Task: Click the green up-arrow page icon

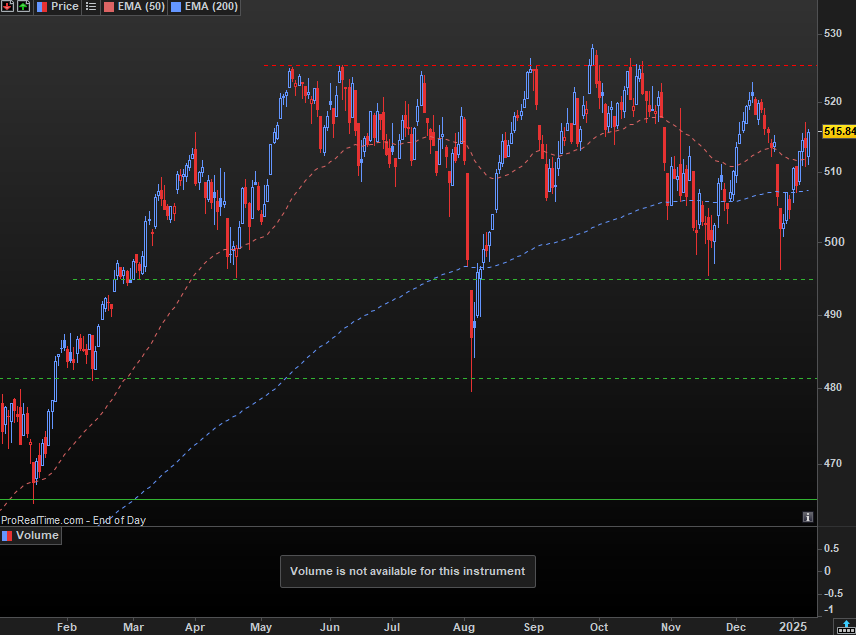Action: coord(23,7)
